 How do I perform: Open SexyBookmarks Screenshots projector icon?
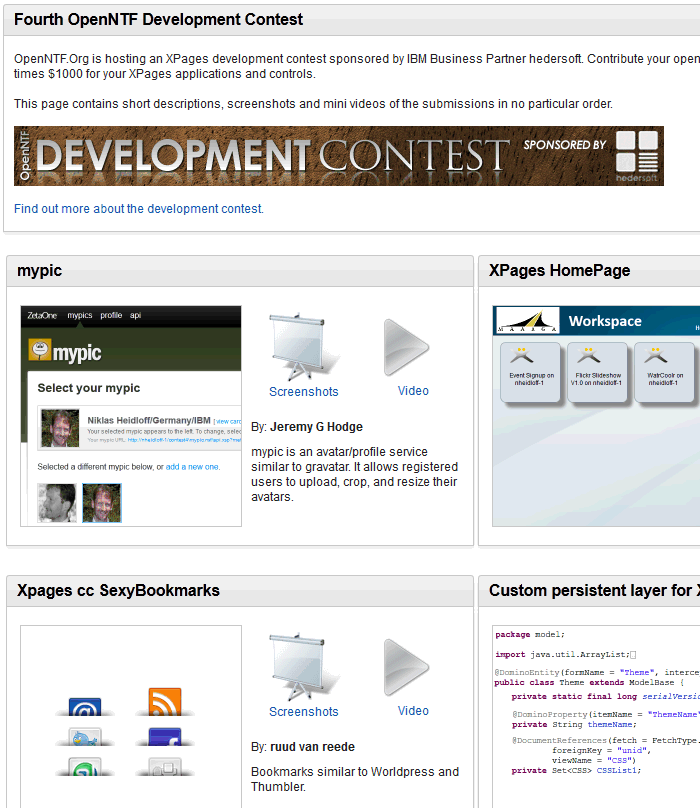click(304, 667)
